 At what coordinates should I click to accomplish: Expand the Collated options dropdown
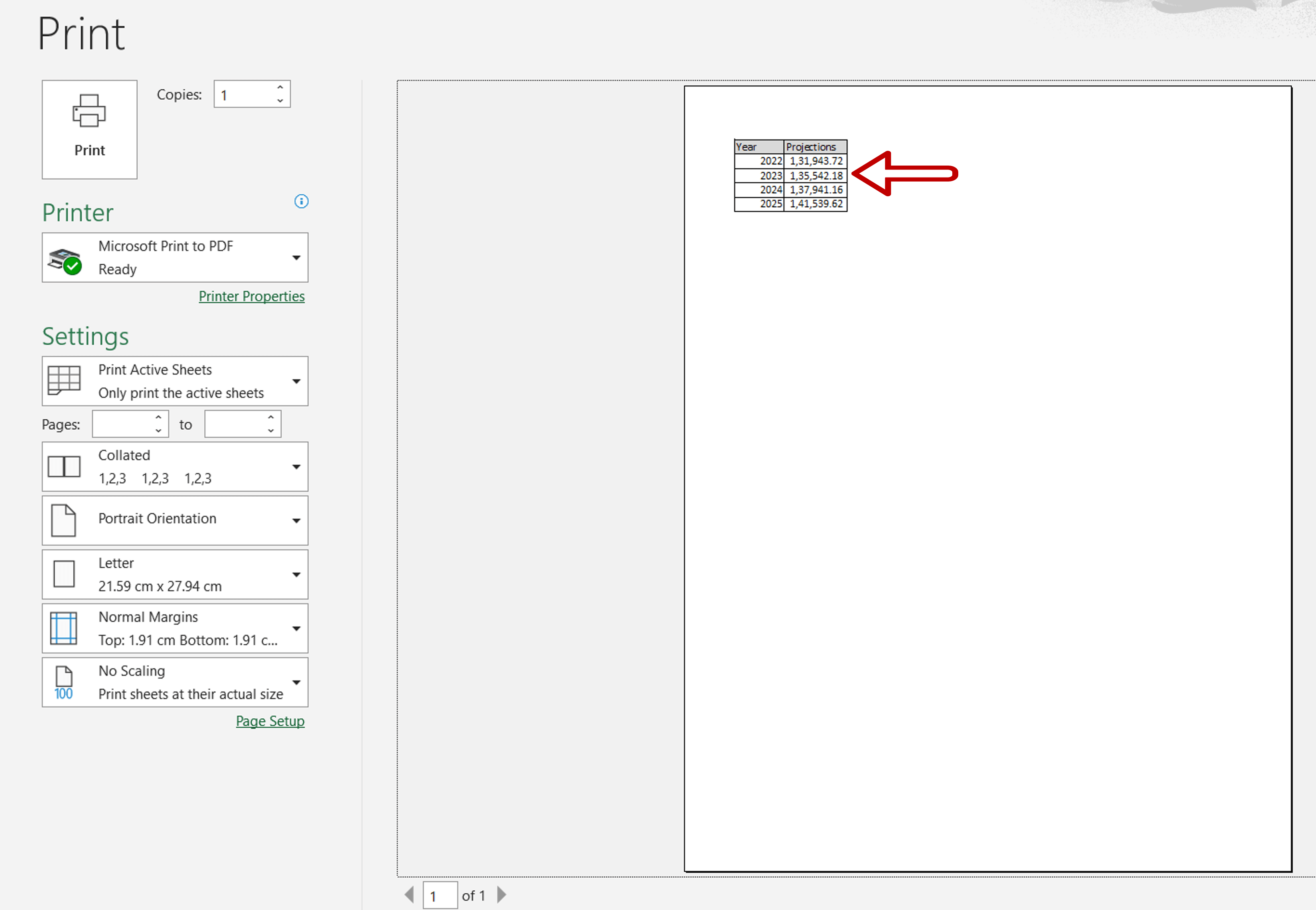pyautogui.click(x=296, y=466)
